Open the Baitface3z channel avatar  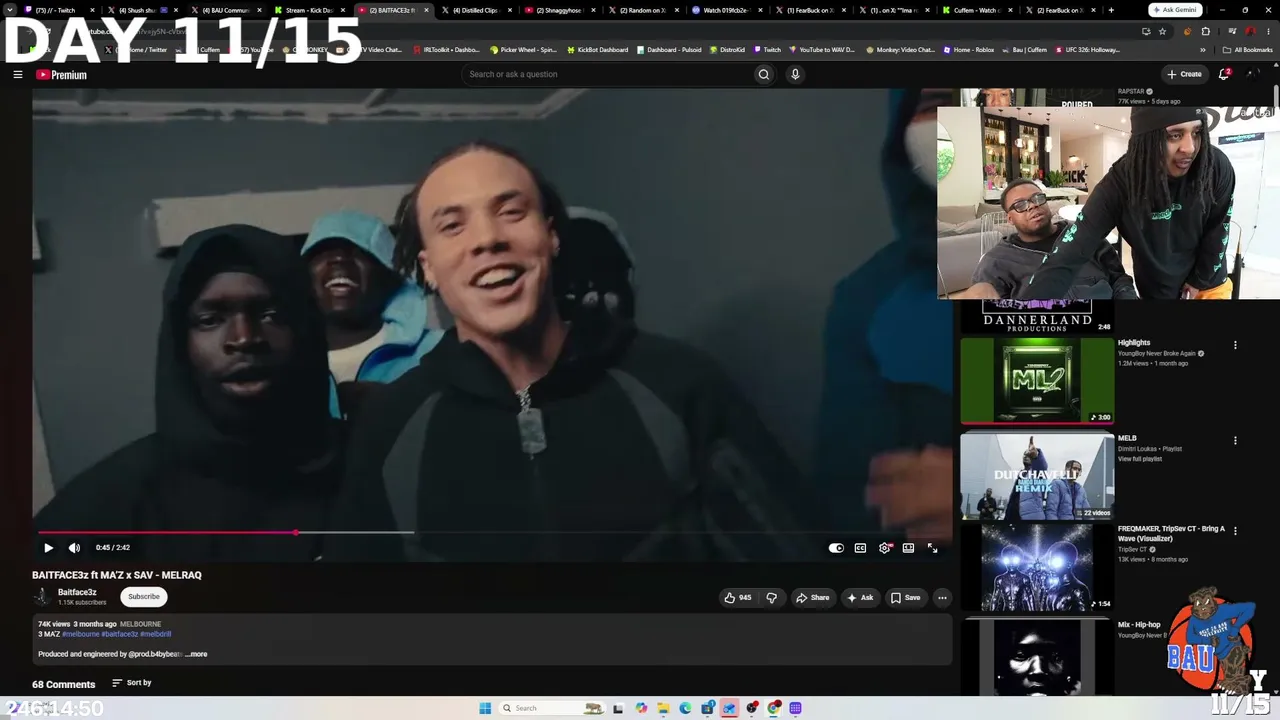tap(42, 597)
